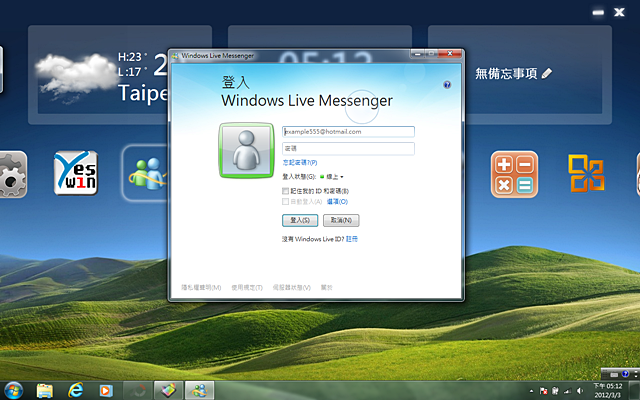
Task: Open the 選項 options link
Action: tap(337, 202)
